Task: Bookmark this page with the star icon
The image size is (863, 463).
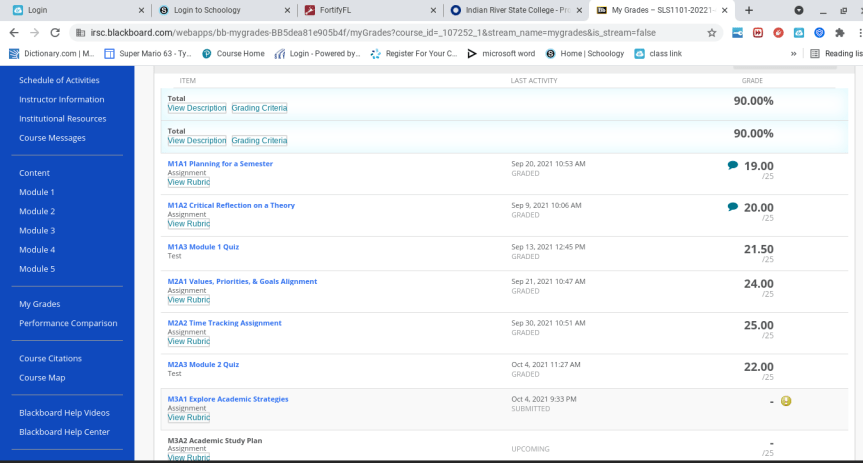Action: click(x=711, y=32)
